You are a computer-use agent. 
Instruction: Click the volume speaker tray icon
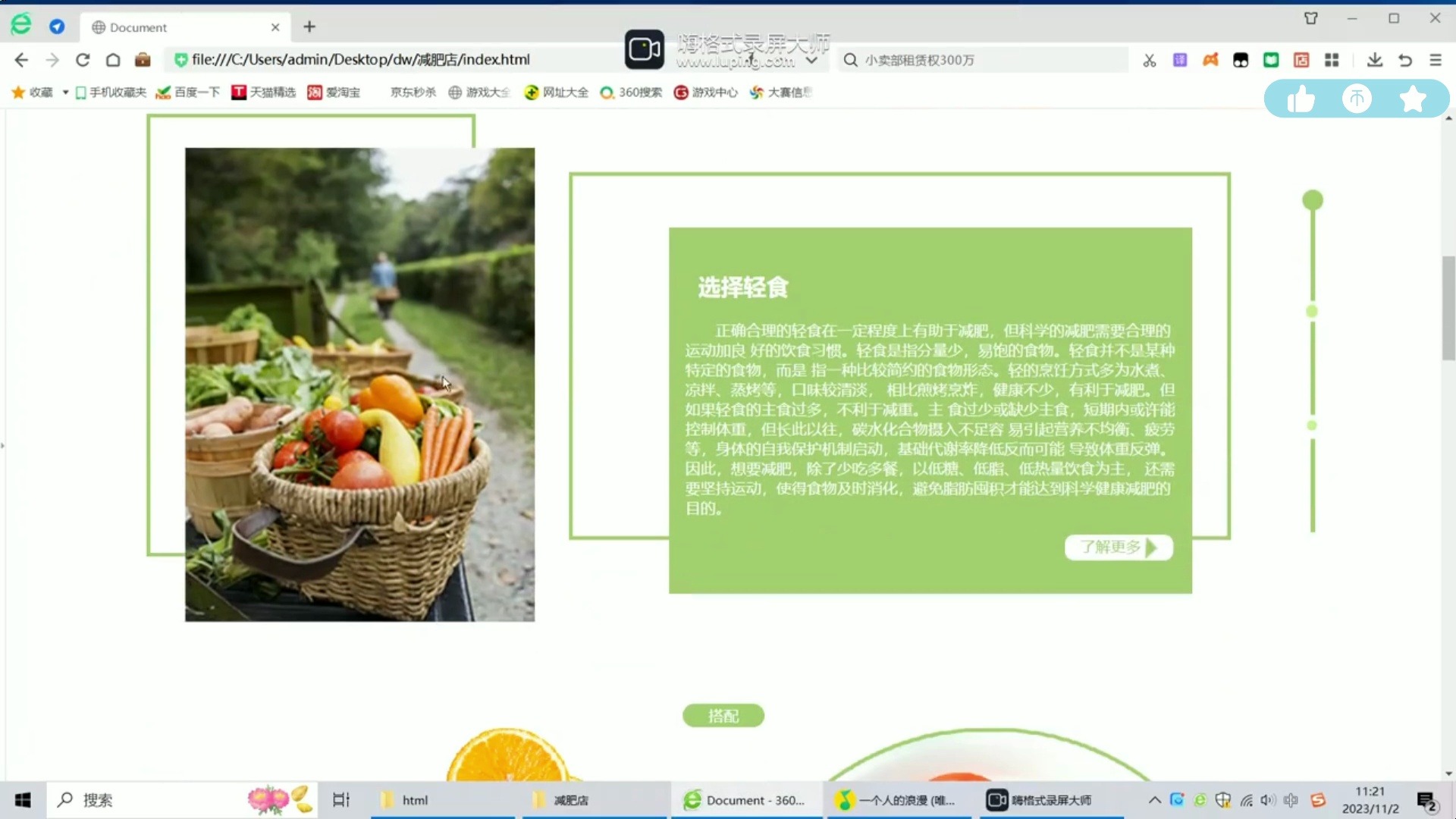coord(1268,800)
